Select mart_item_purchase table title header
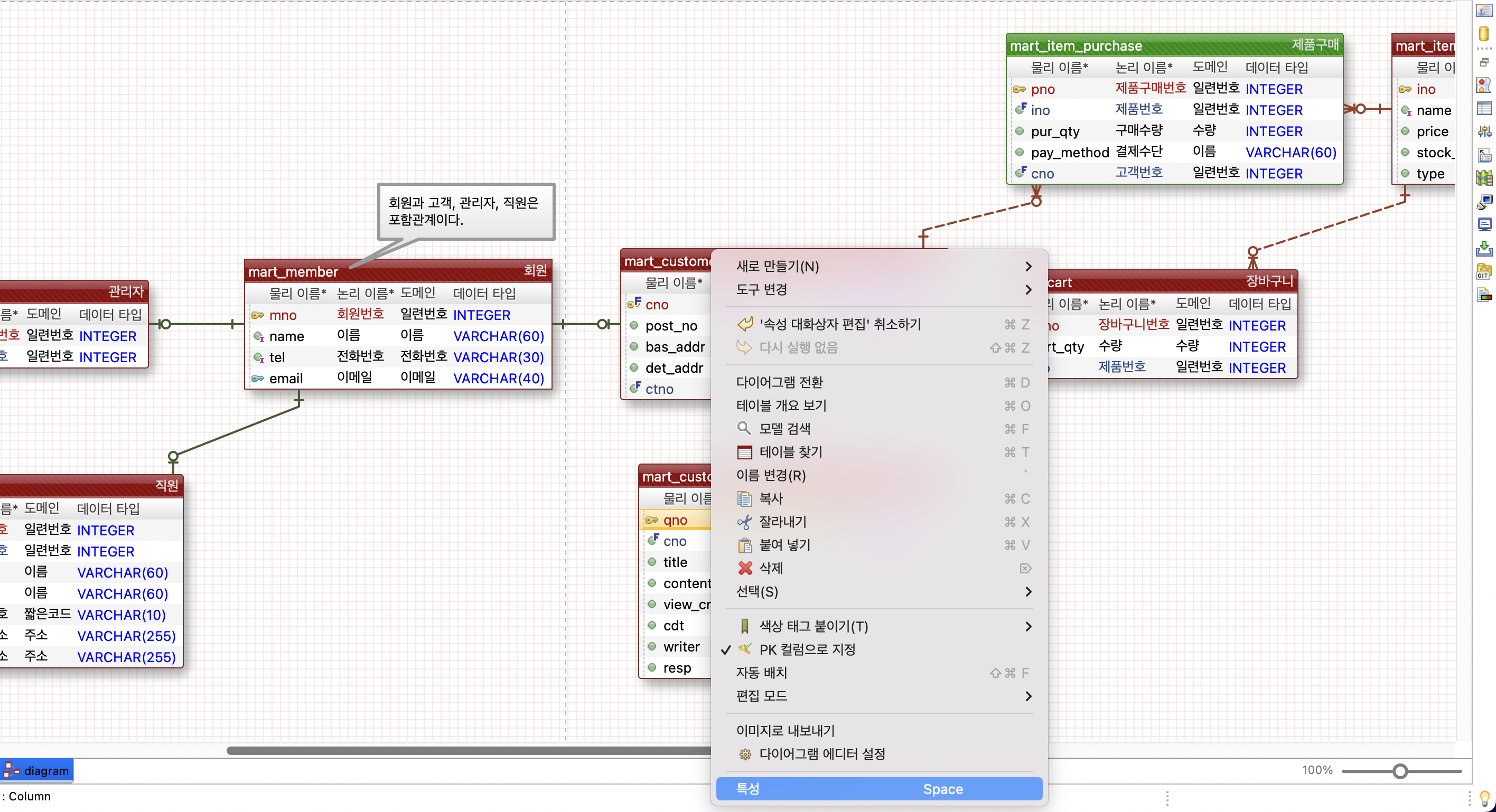This screenshot has width=1496, height=812. pyautogui.click(x=1174, y=45)
